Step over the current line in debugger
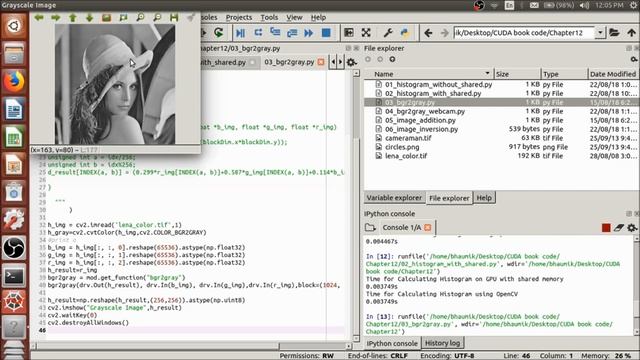Screen dimensions: 640x360 pos(258,33)
